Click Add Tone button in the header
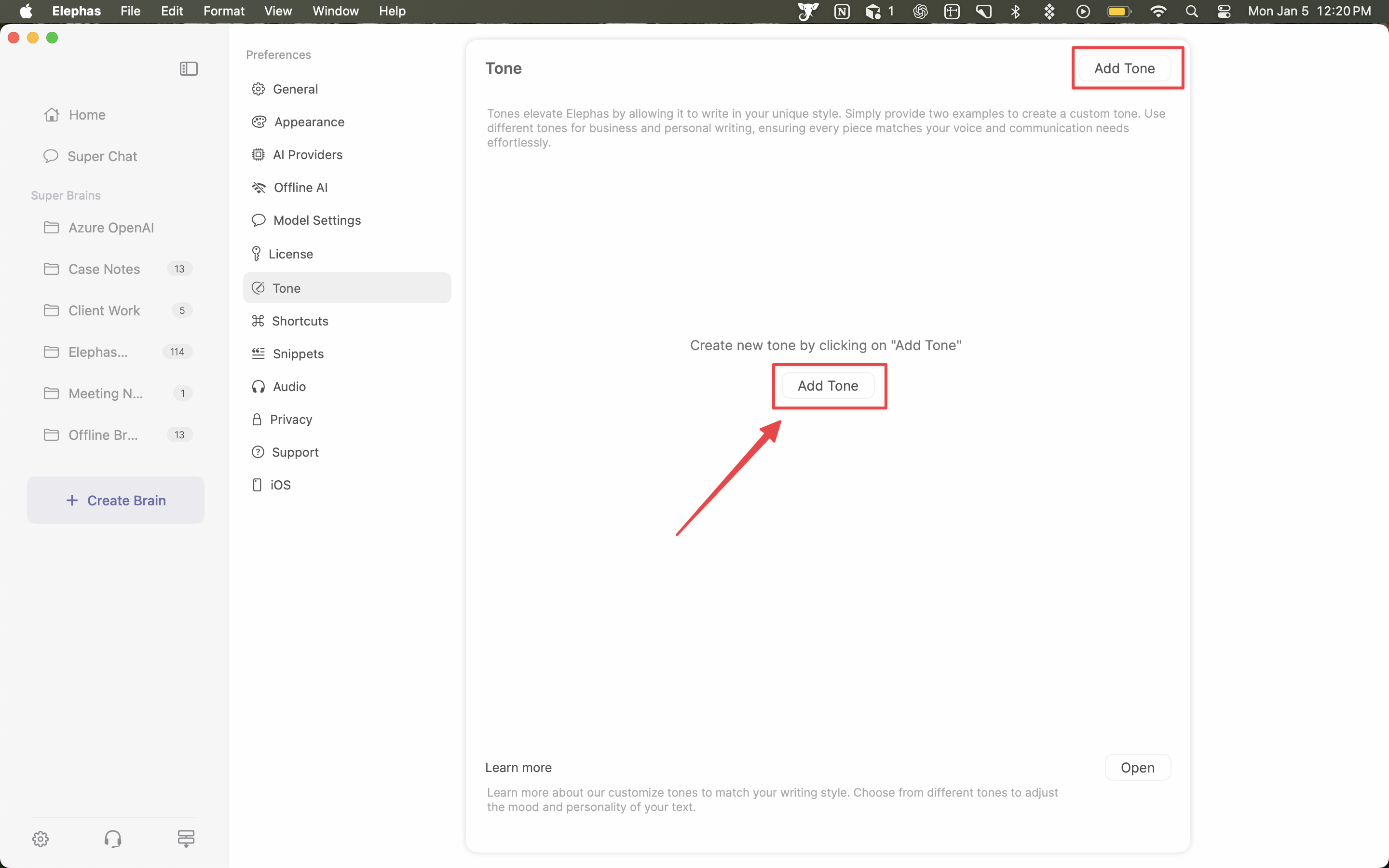The width and height of the screenshot is (1389, 868). coord(1124,68)
